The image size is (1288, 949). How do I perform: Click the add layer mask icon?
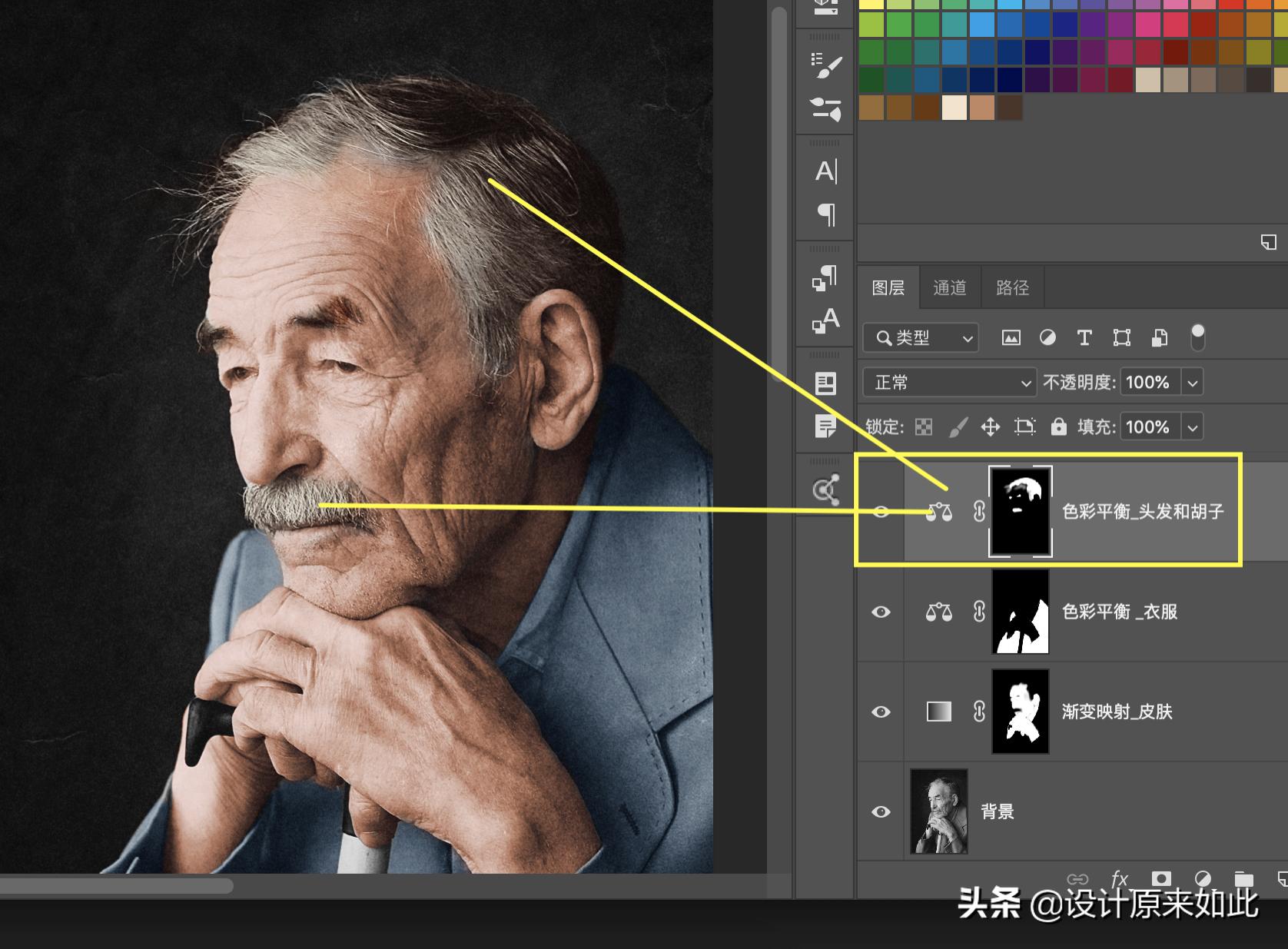(1161, 879)
